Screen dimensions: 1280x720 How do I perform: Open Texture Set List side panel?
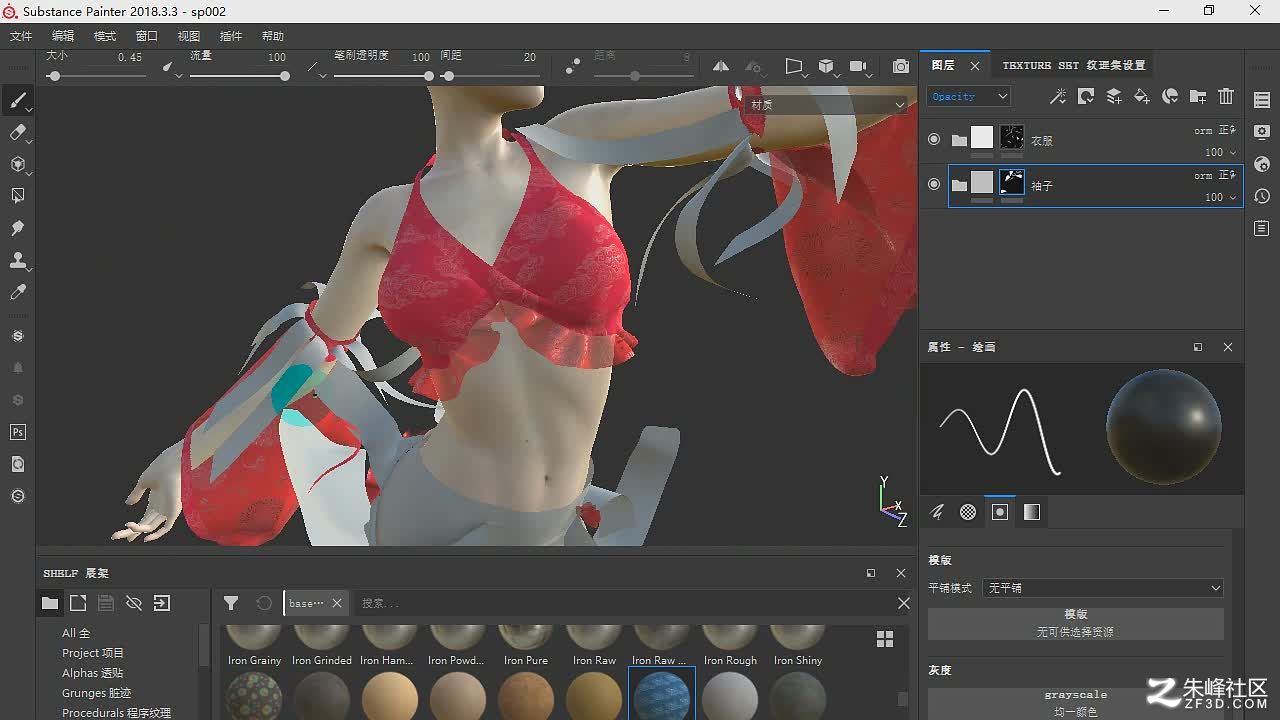pyautogui.click(x=1262, y=100)
